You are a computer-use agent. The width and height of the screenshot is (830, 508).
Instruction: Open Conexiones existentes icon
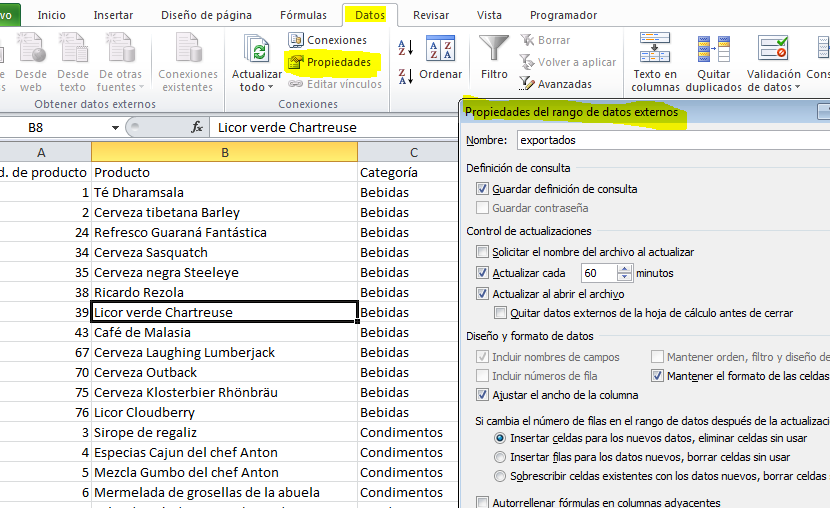click(188, 49)
